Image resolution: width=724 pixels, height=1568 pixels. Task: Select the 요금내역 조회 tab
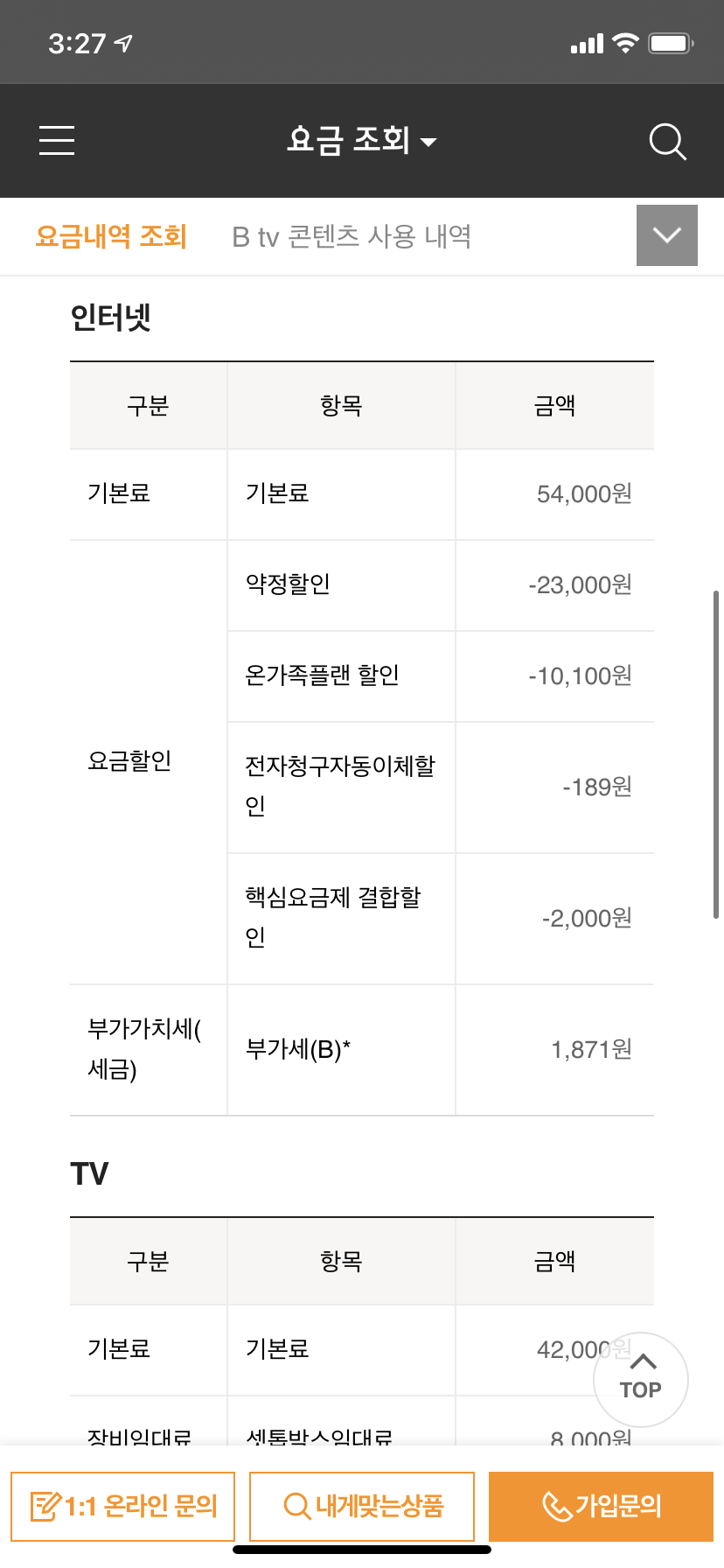pyautogui.click(x=111, y=236)
